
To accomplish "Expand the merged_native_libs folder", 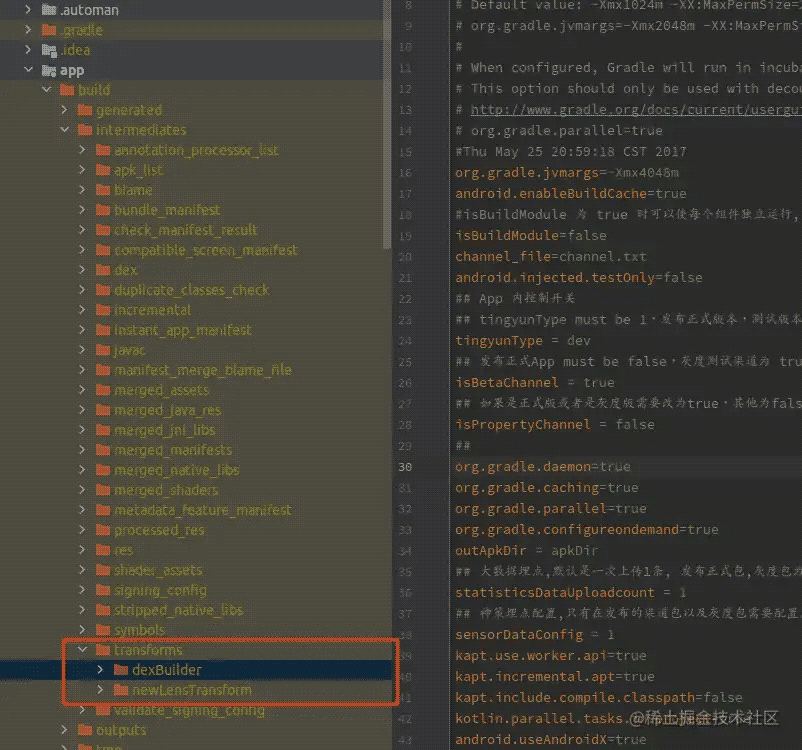I will [x=82, y=470].
